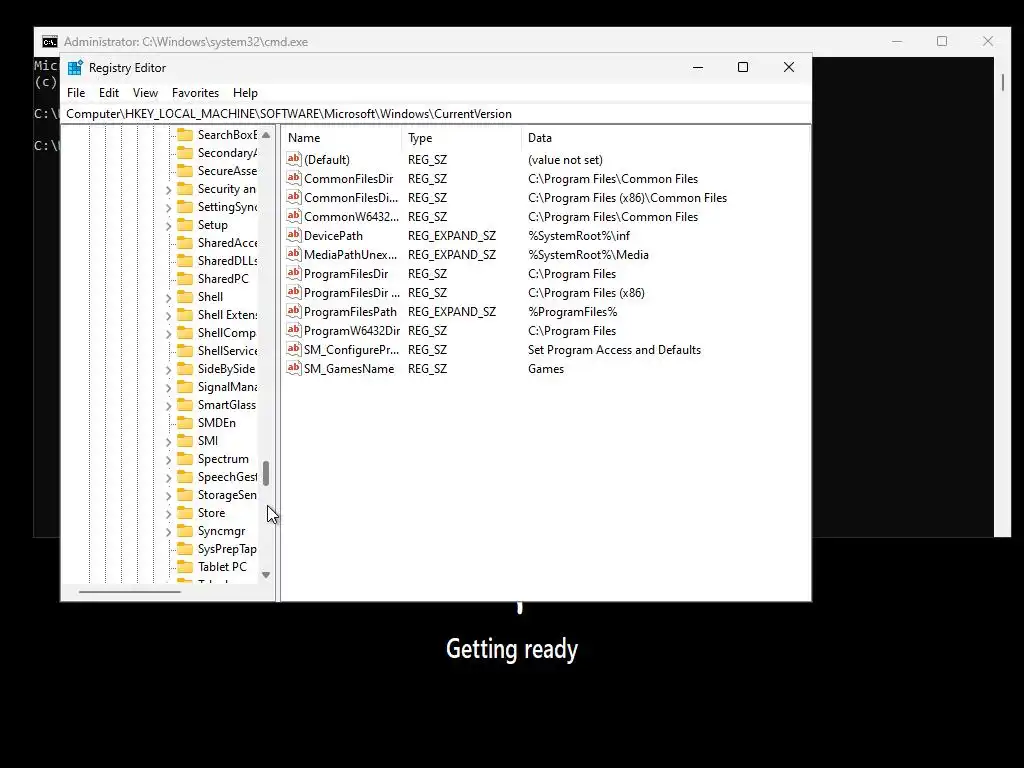The height and width of the screenshot is (768, 1024).
Task: Click the SysPrepTap folder icon
Action: (x=185, y=549)
